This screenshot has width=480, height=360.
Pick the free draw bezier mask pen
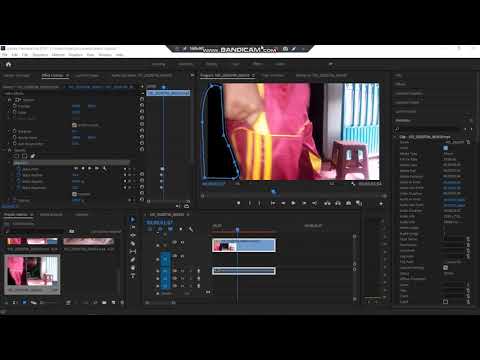click(x=33, y=156)
